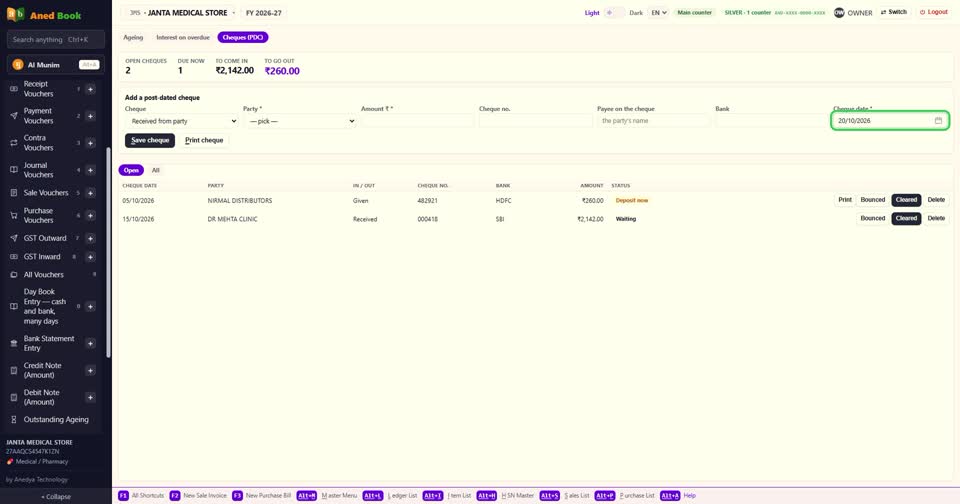960x504 pixels.
Task: Click the FY 2026-27 selector
Action: [264, 13]
